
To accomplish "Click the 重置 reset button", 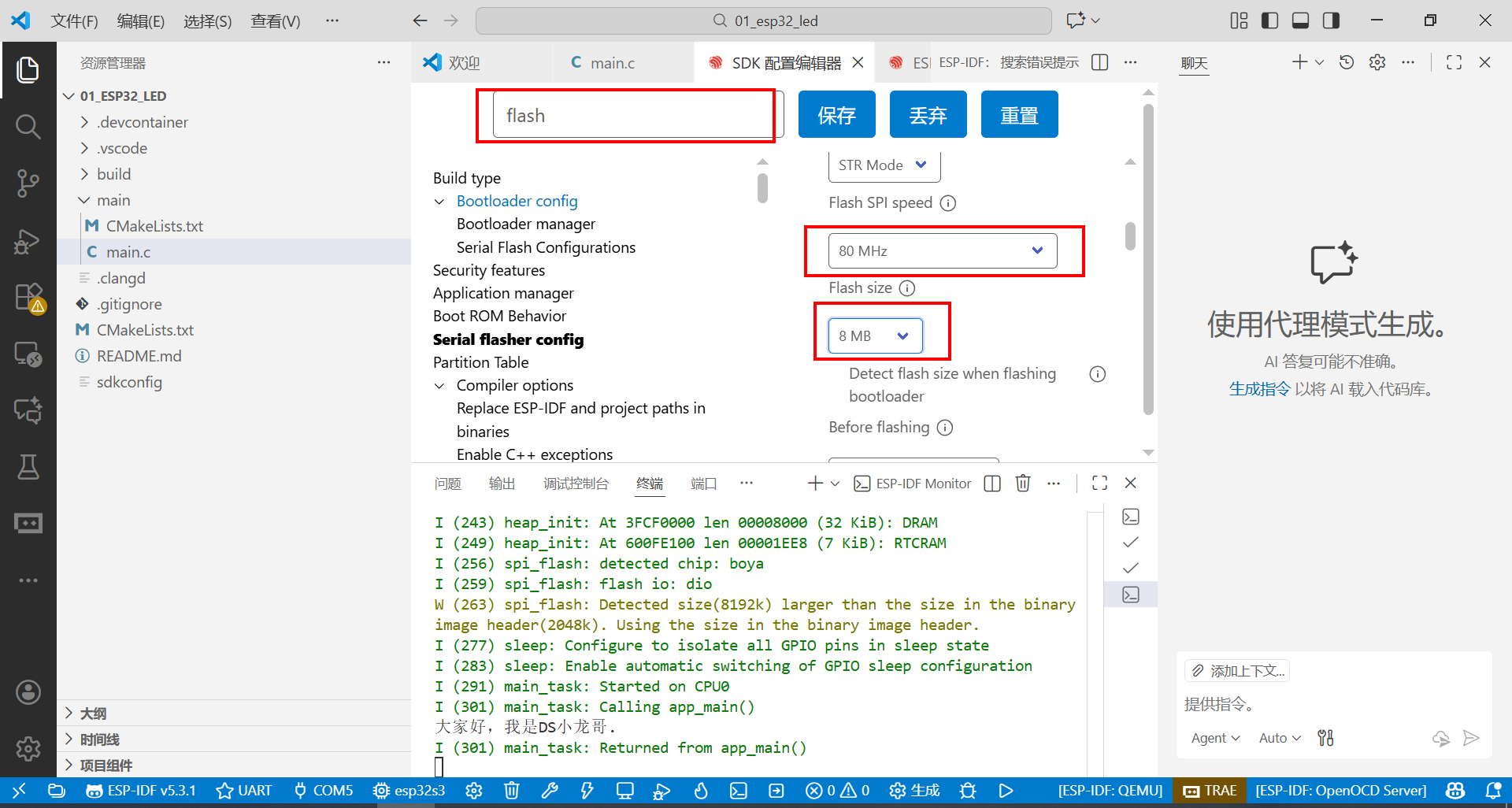I will point(1019,115).
